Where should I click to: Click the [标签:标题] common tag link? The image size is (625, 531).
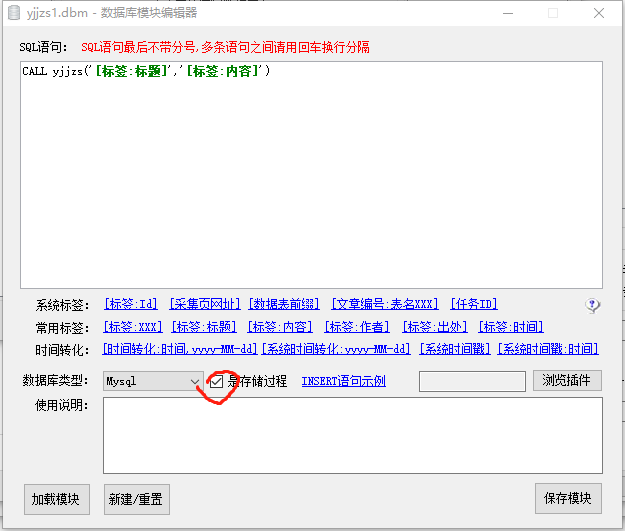pyautogui.click(x=204, y=327)
